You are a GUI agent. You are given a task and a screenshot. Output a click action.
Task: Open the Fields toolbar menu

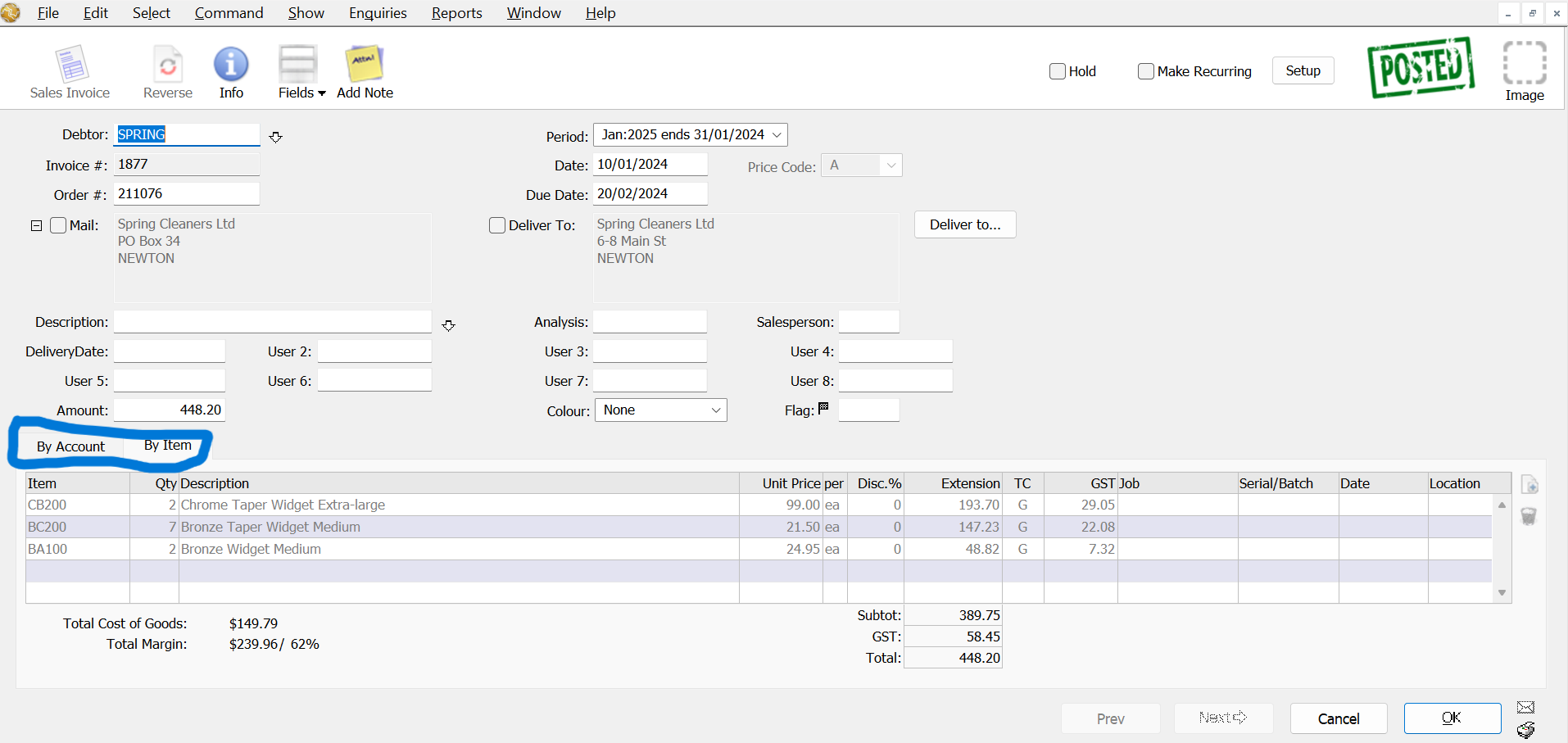(x=301, y=72)
